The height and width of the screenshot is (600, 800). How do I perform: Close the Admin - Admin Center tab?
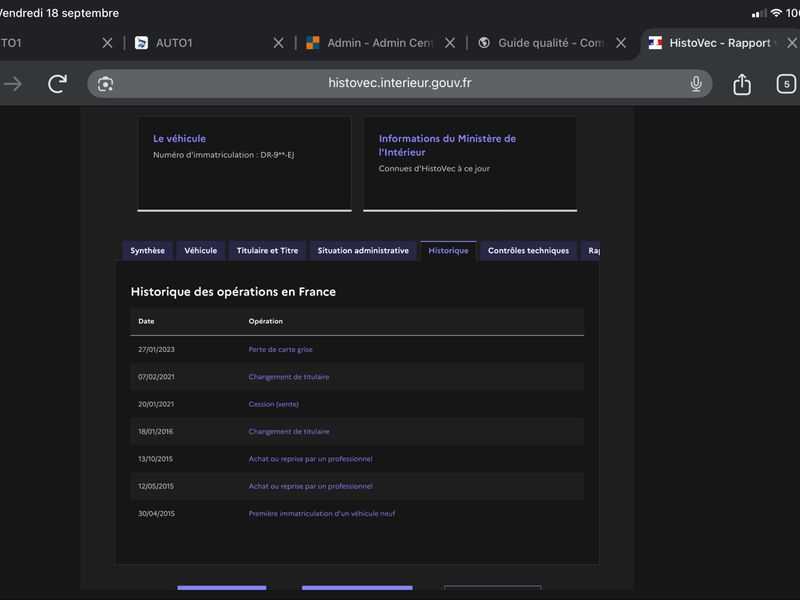pyautogui.click(x=449, y=43)
